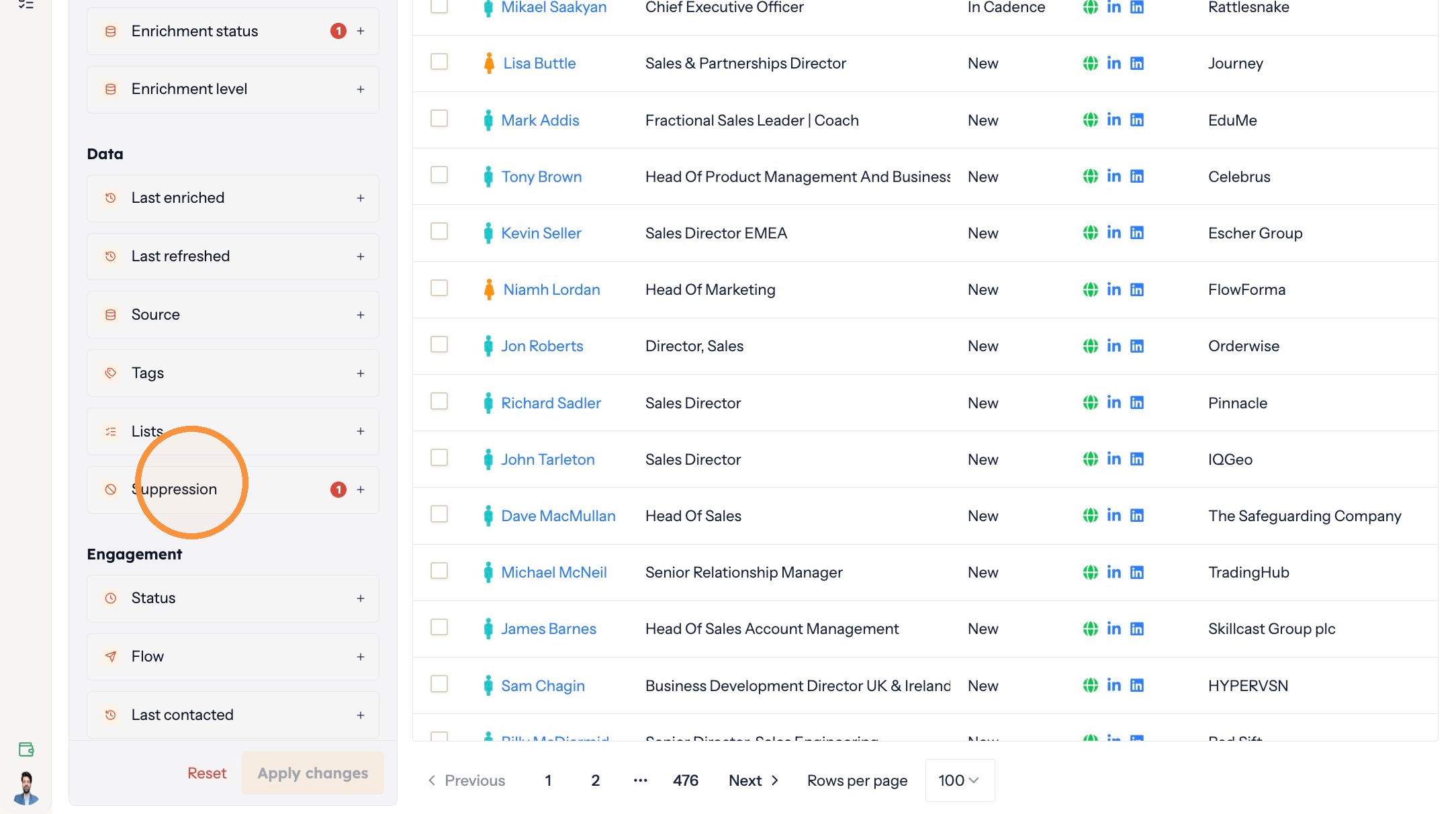
Task: Click Reset to clear filters
Action: [x=207, y=774]
